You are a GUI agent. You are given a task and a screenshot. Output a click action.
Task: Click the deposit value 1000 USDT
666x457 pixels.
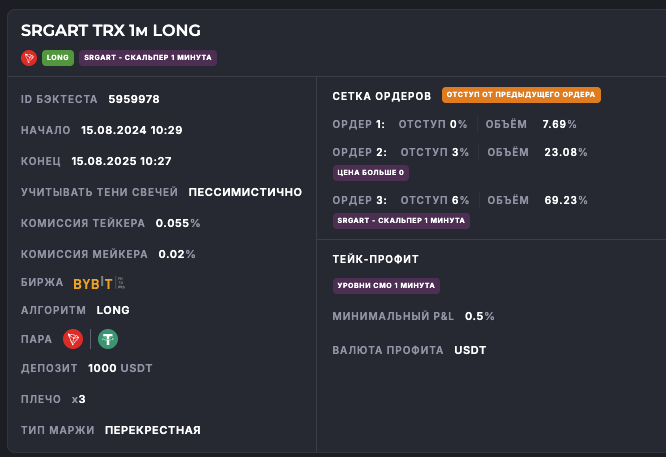point(120,368)
